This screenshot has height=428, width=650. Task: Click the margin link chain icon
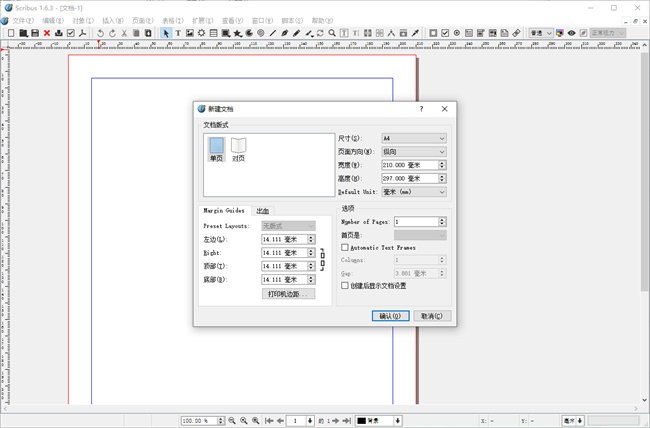click(x=322, y=260)
